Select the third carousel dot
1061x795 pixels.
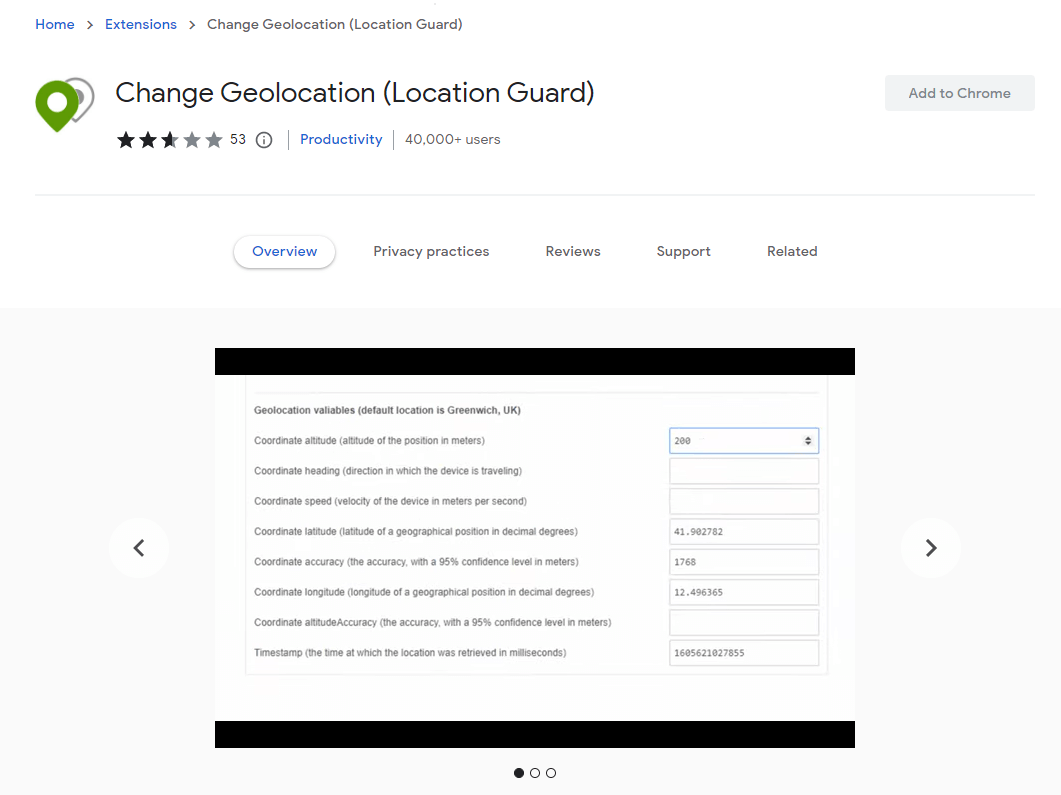pos(551,773)
